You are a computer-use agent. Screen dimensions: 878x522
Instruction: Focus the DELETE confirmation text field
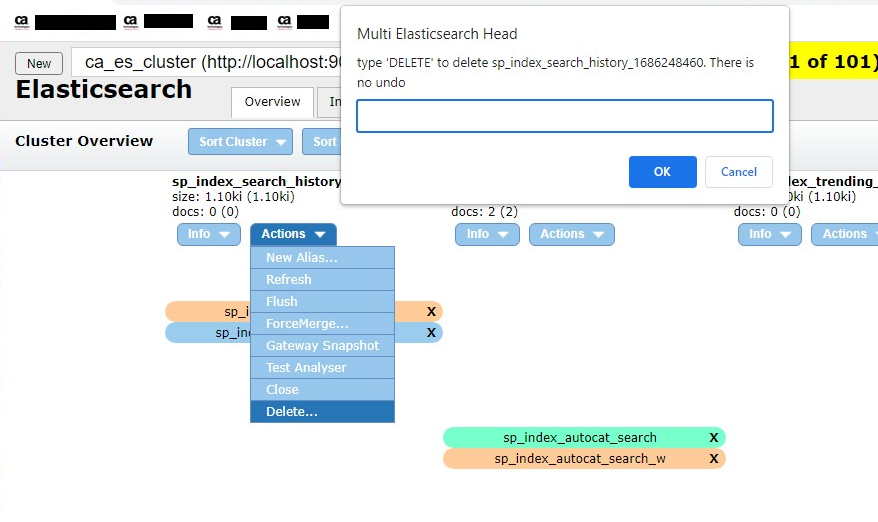coord(565,116)
